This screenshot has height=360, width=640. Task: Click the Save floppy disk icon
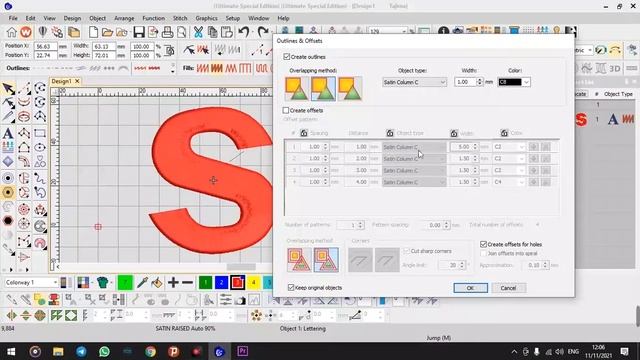tap(139, 32)
